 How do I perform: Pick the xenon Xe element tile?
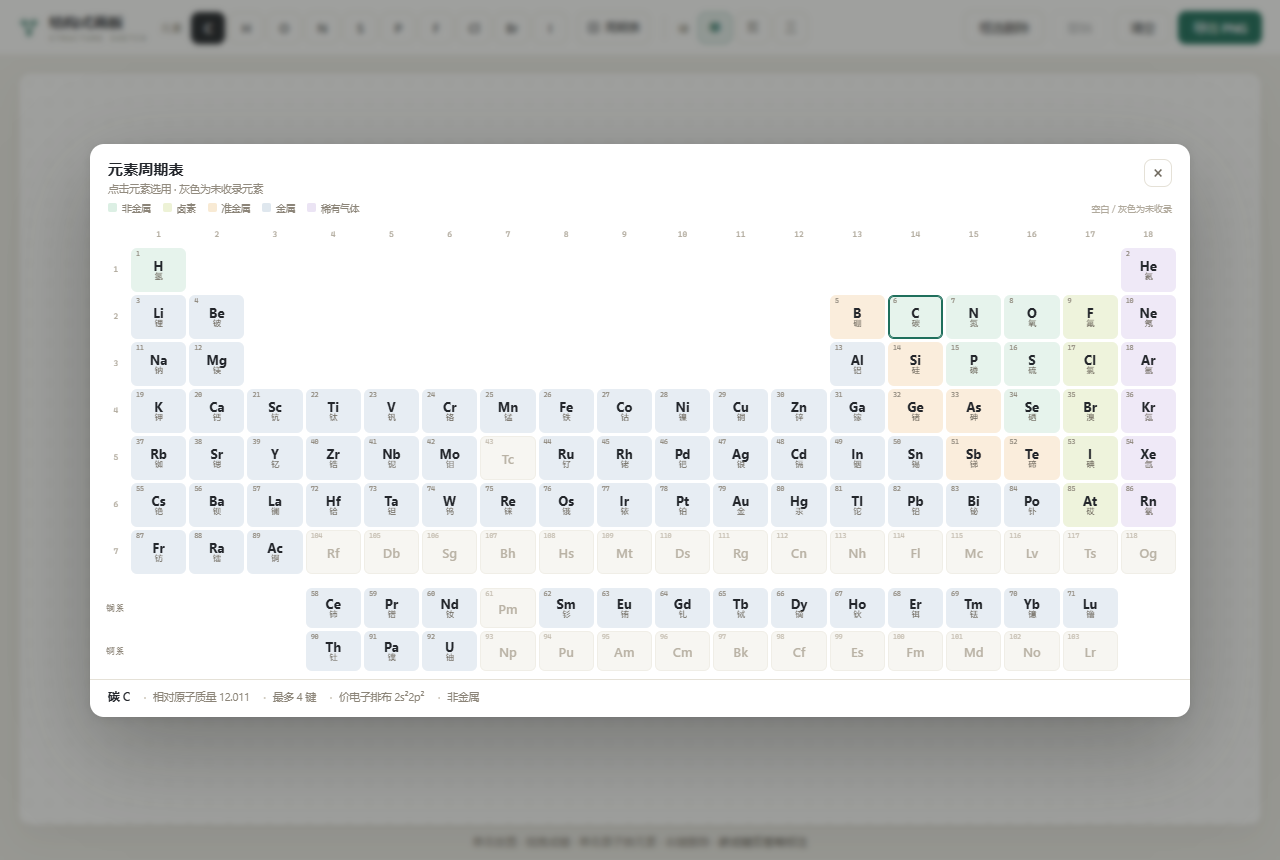pyautogui.click(x=1148, y=458)
